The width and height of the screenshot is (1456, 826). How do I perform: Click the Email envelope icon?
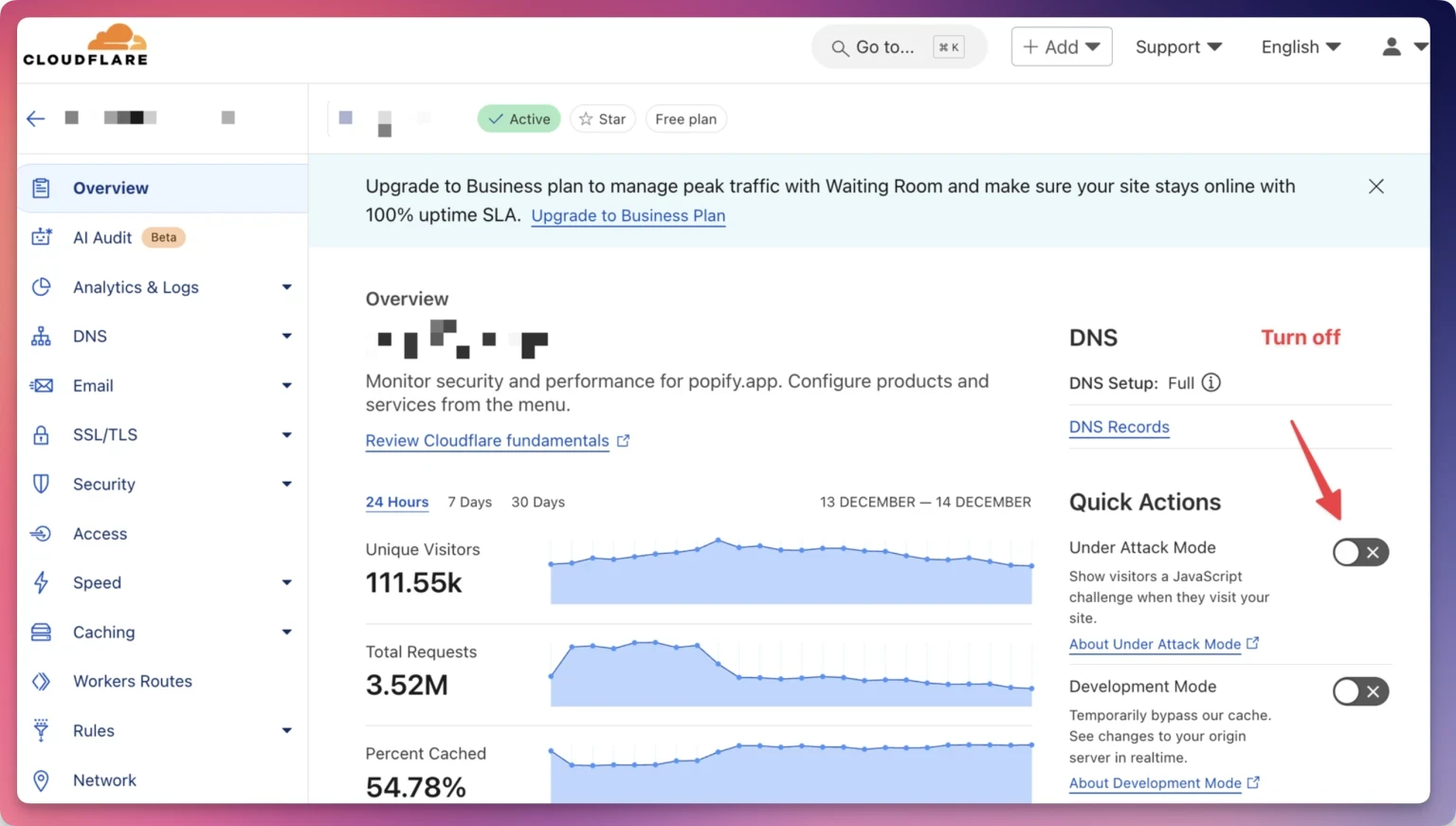(41, 385)
